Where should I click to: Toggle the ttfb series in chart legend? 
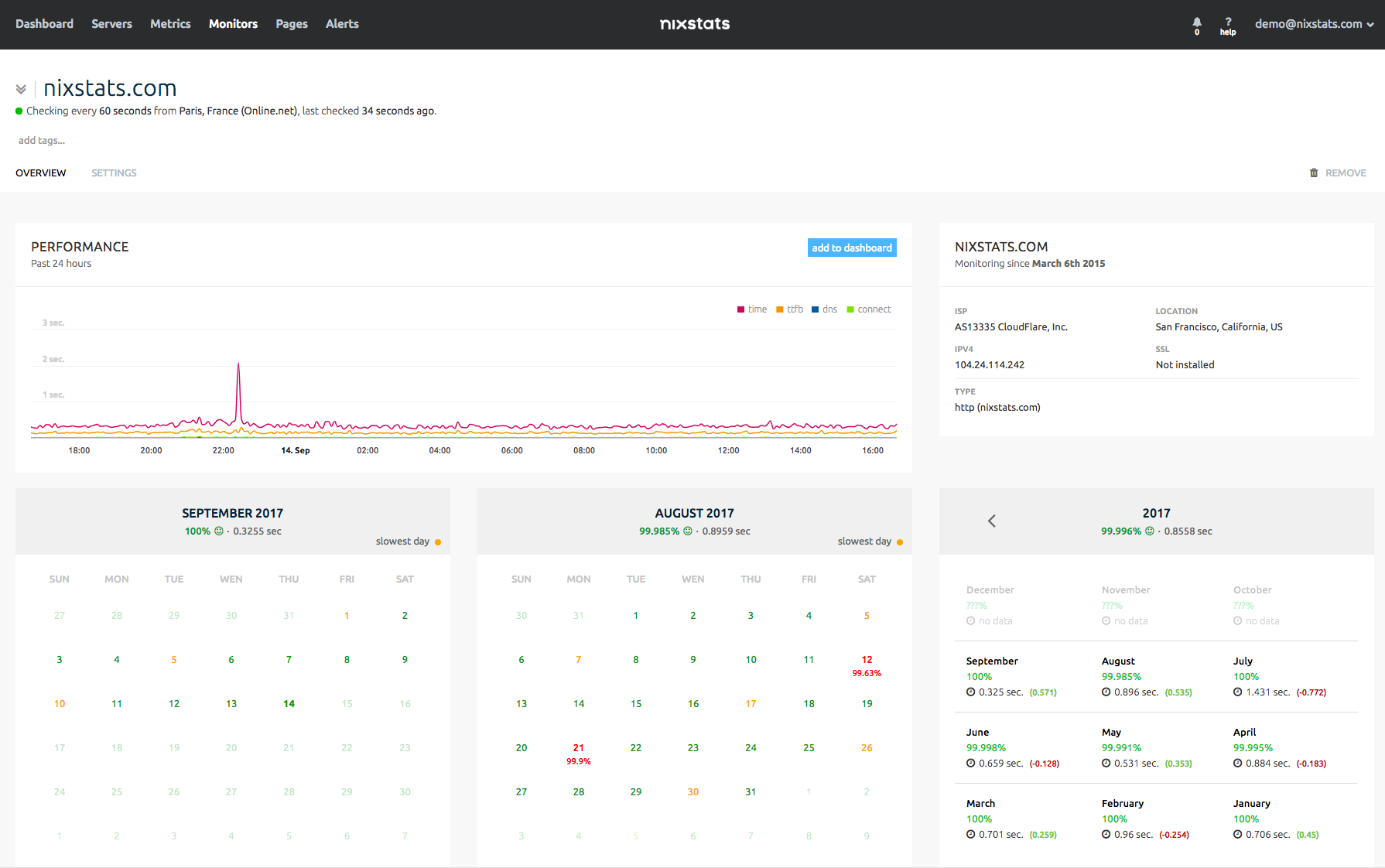click(x=790, y=309)
